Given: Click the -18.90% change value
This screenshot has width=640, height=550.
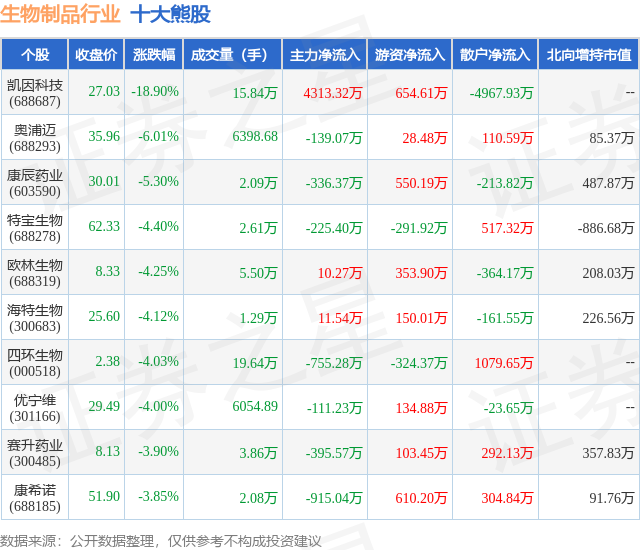Looking at the screenshot, I should (155, 91).
